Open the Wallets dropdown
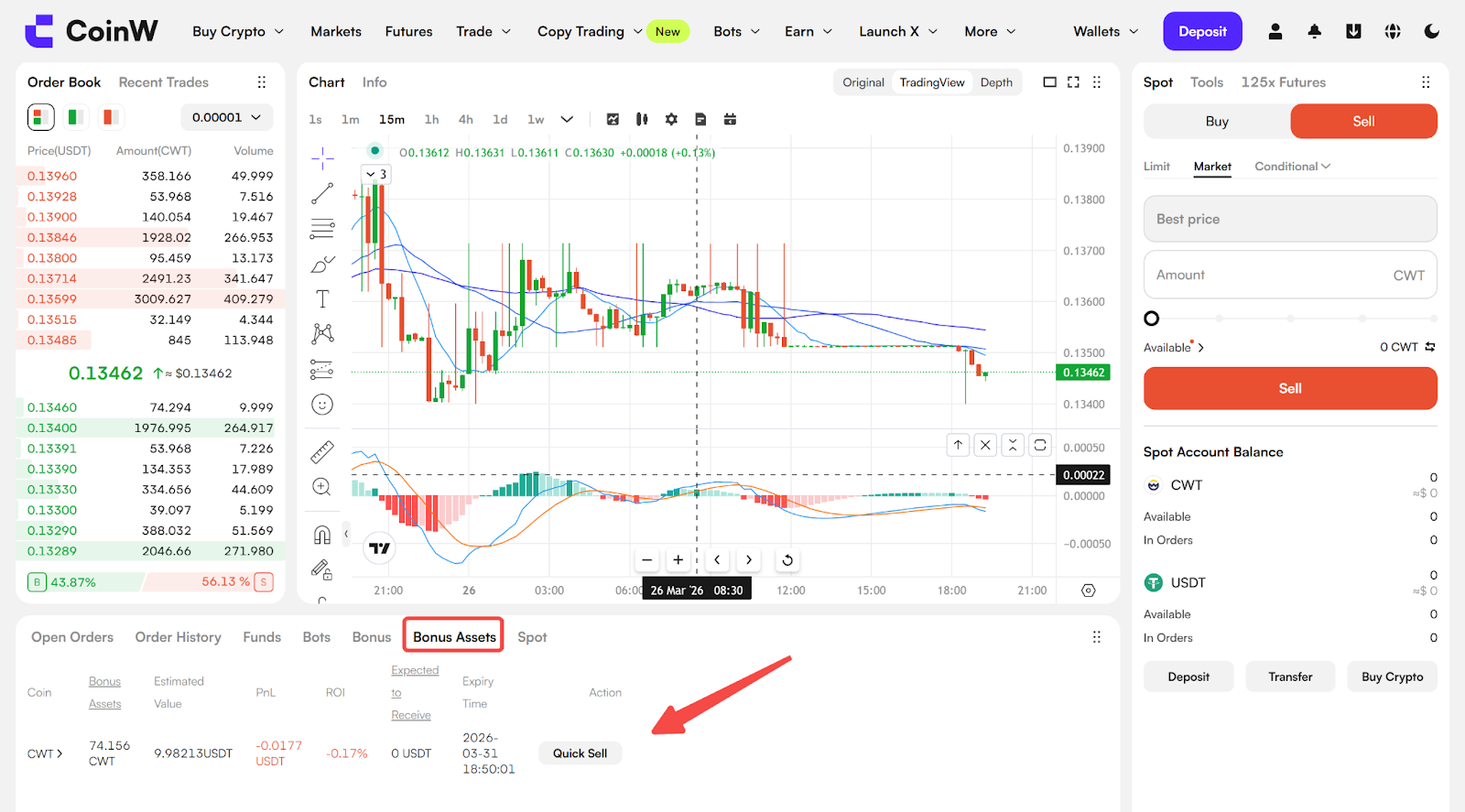 click(x=1106, y=31)
